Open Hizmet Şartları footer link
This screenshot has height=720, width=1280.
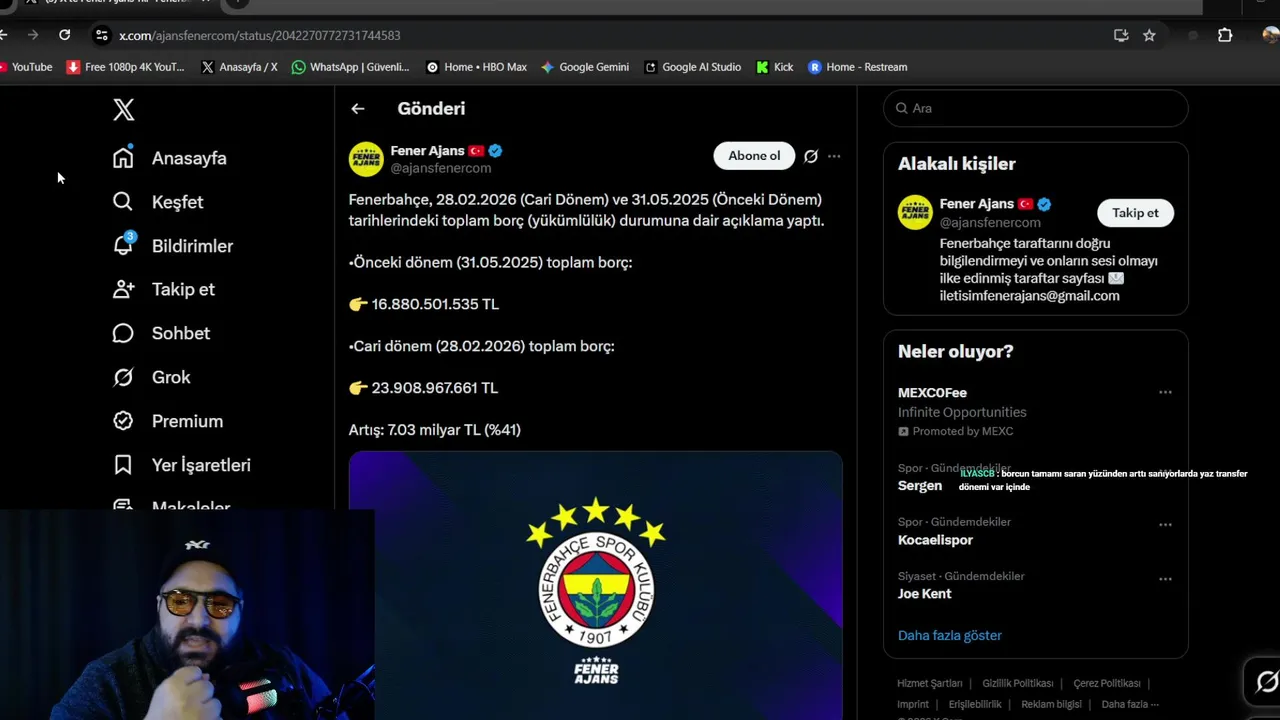(929, 684)
